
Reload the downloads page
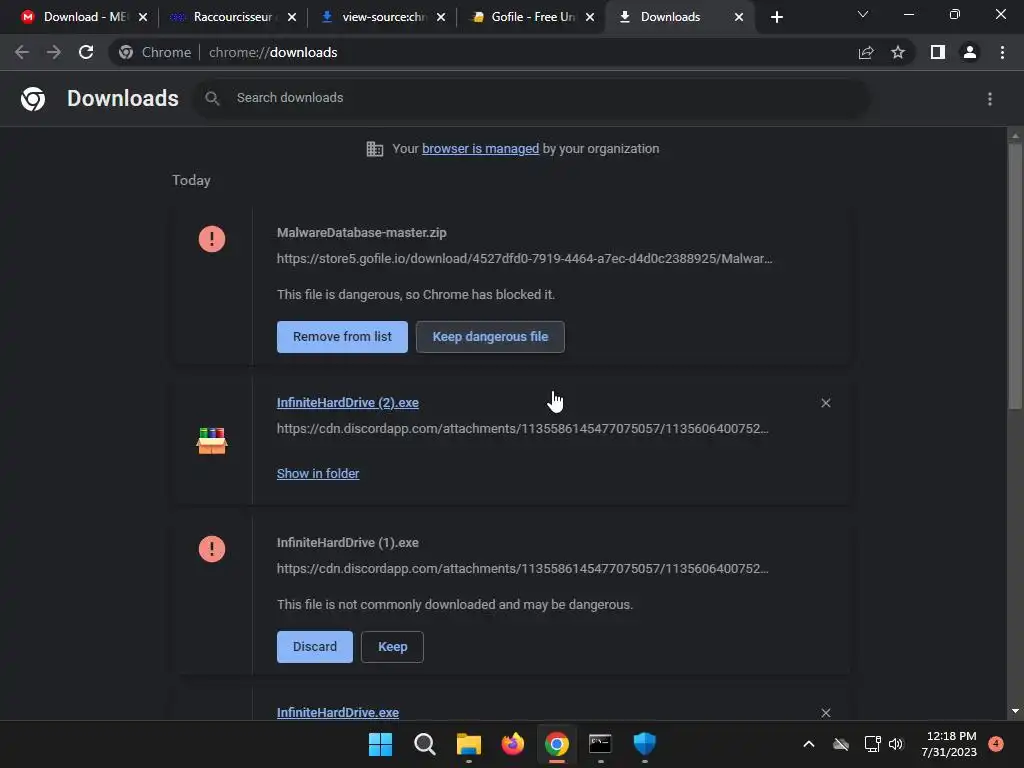point(86,52)
